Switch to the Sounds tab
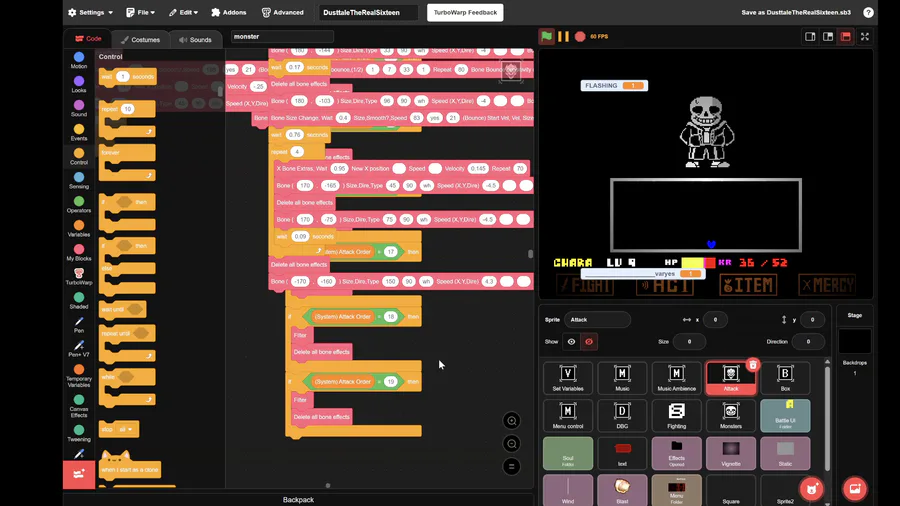 point(195,40)
